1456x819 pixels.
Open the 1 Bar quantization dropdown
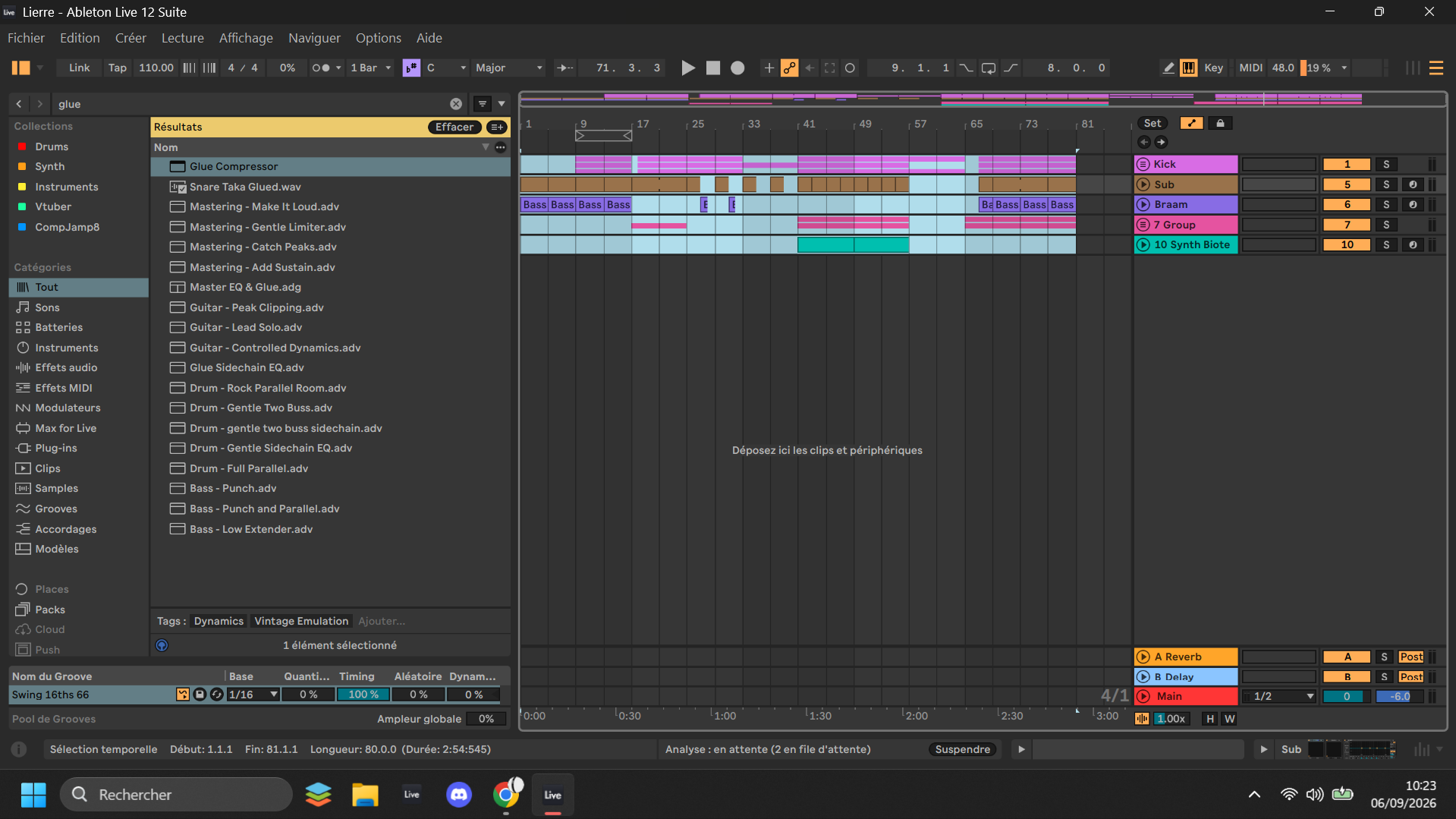pyautogui.click(x=370, y=68)
